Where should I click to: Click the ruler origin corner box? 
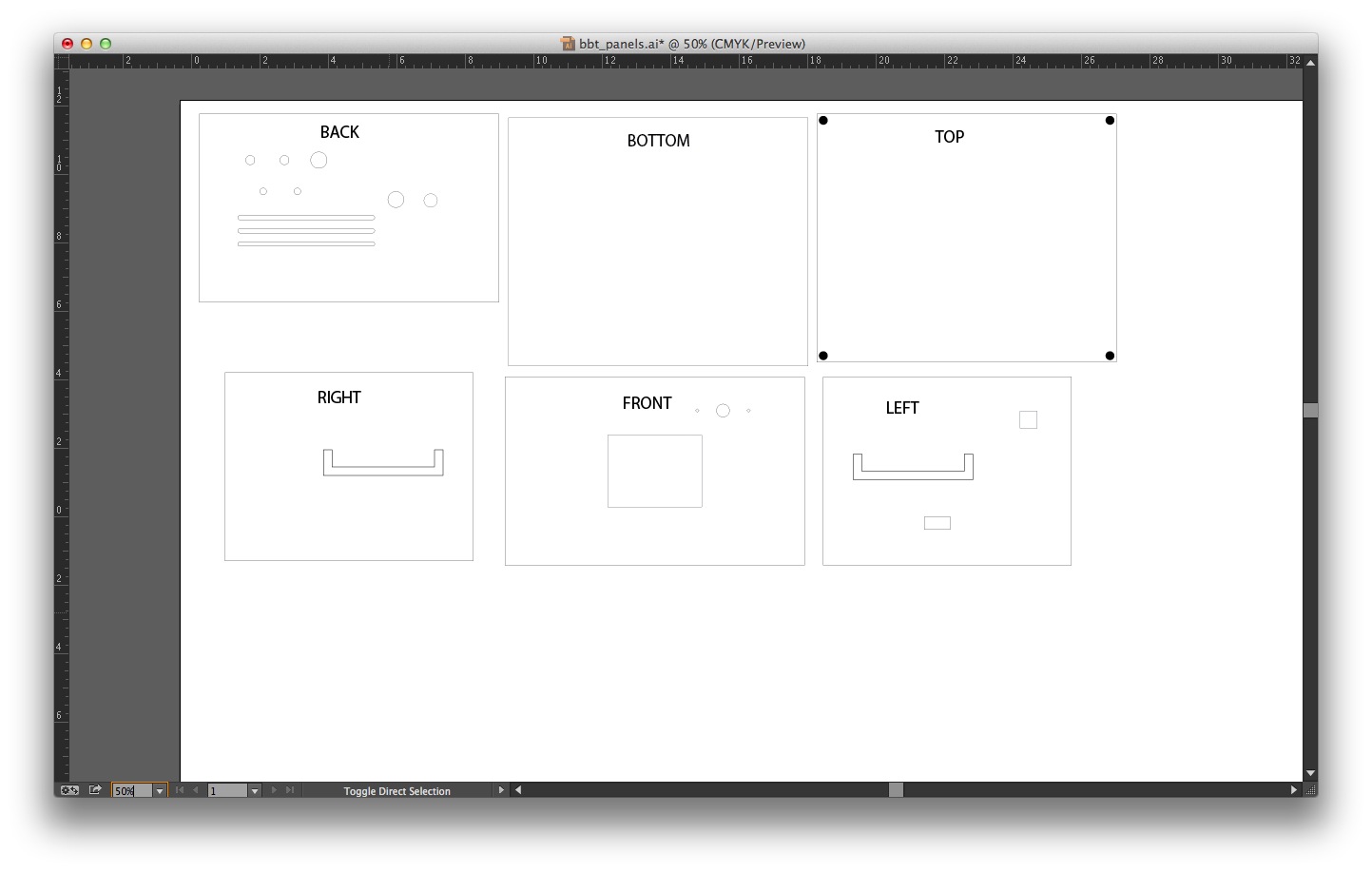(x=62, y=62)
